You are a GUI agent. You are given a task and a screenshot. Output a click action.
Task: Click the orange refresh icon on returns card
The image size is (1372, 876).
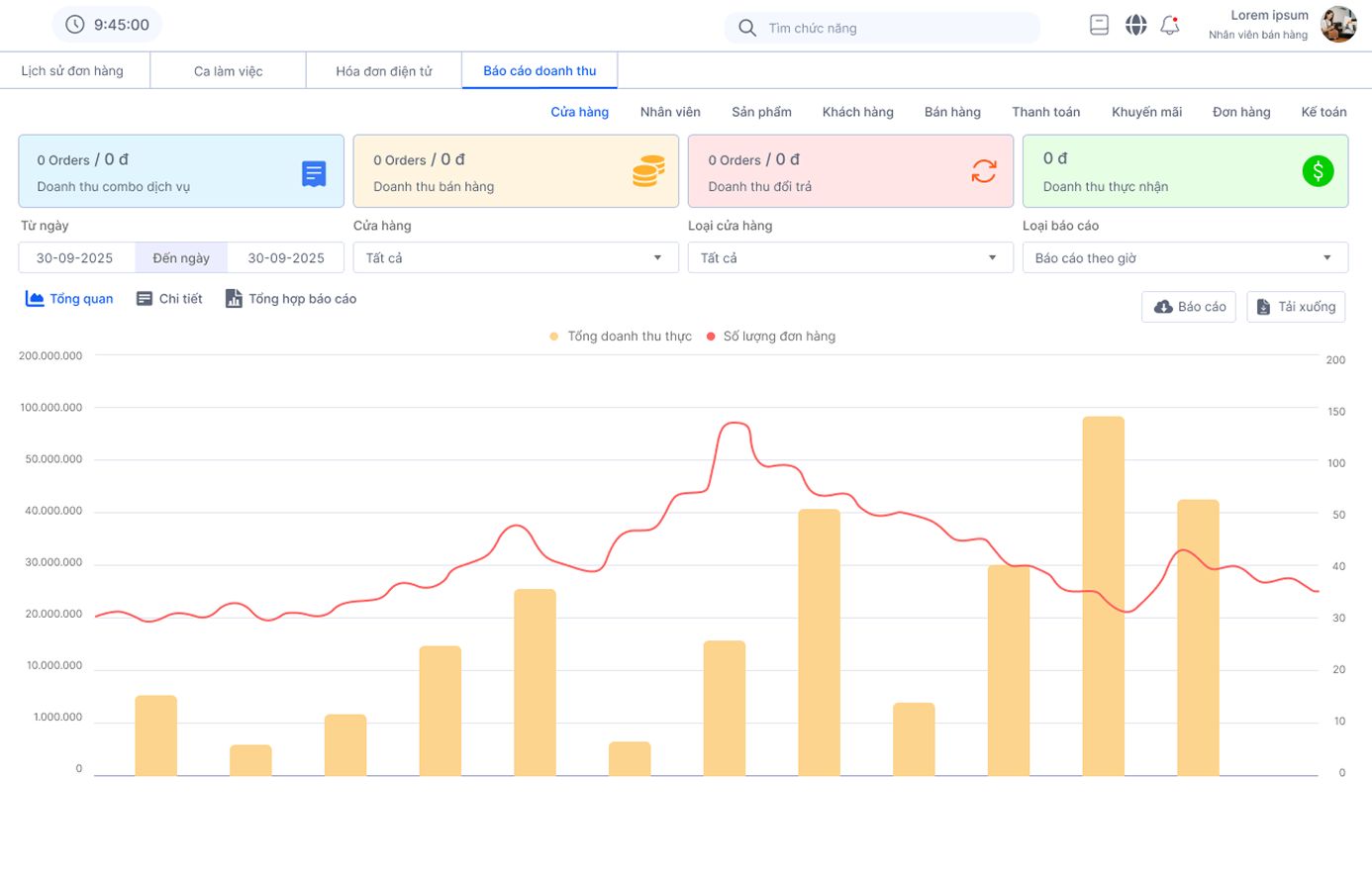983,171
